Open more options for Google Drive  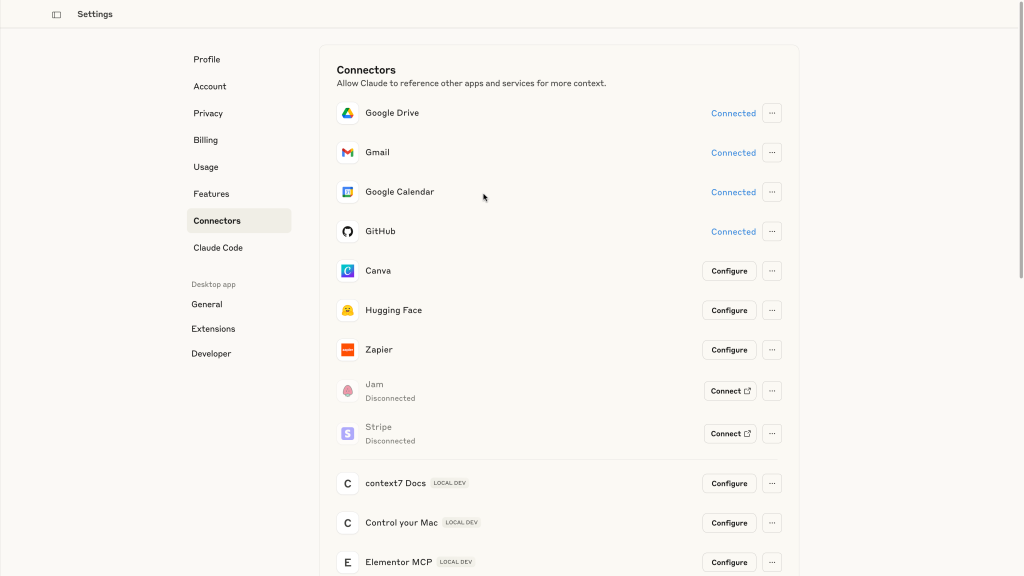[x=772, y=113]
